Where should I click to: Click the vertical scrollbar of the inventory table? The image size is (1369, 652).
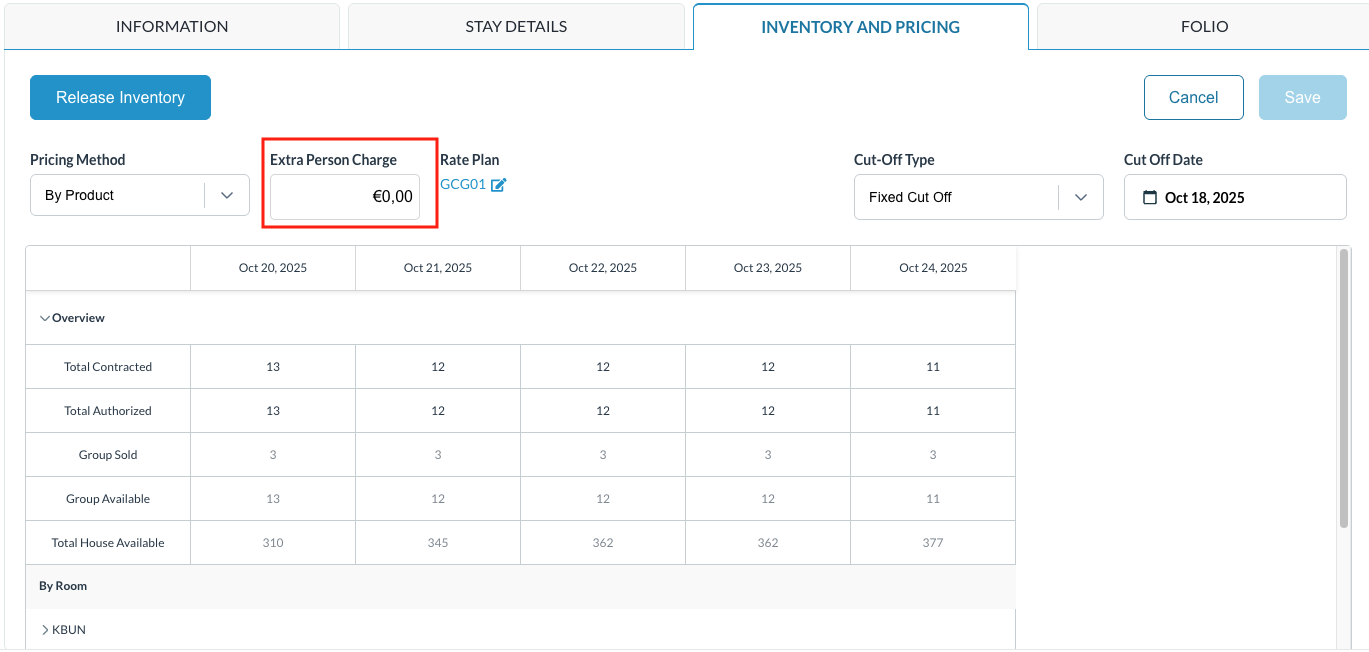1343,390
